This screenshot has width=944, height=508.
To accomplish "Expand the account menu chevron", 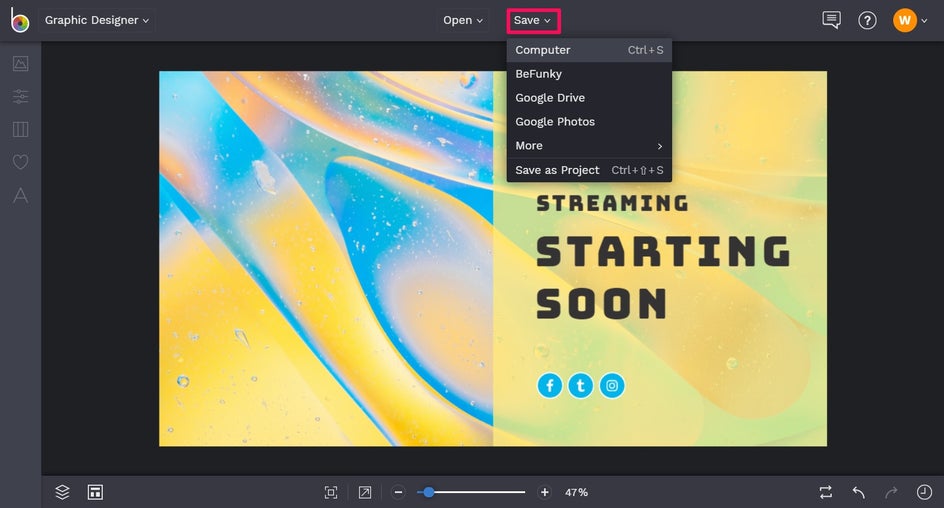I will point(924,21).
